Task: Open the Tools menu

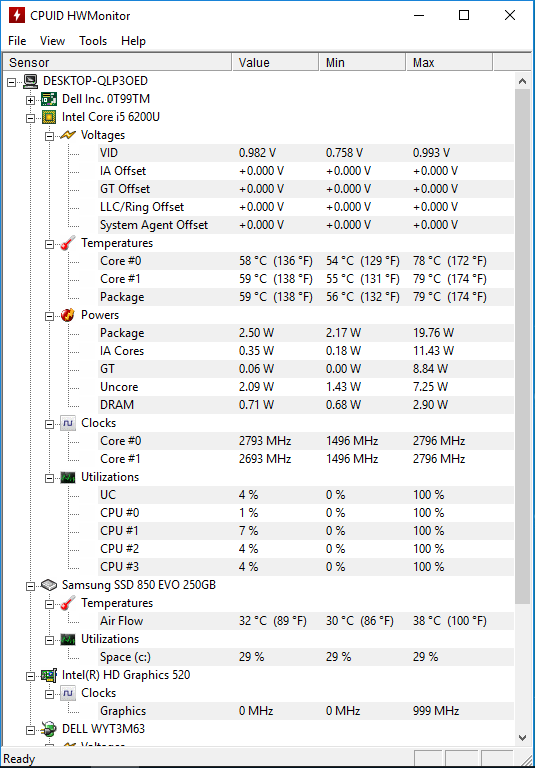Action: click(93, 41)
